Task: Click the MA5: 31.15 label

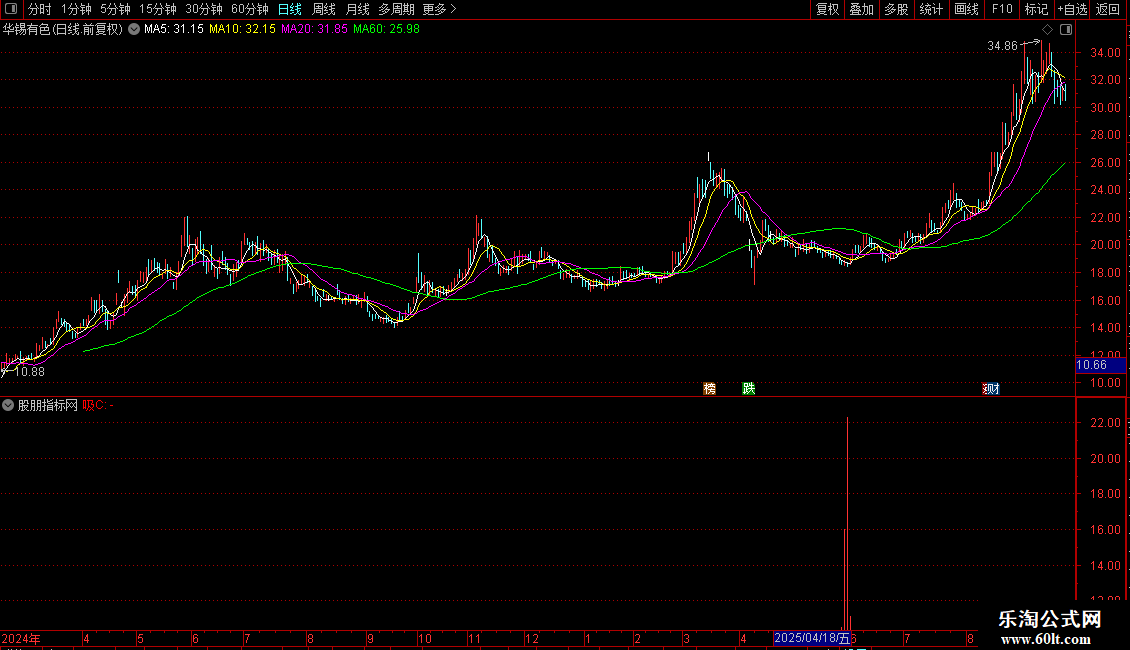Action: [174, 29]
